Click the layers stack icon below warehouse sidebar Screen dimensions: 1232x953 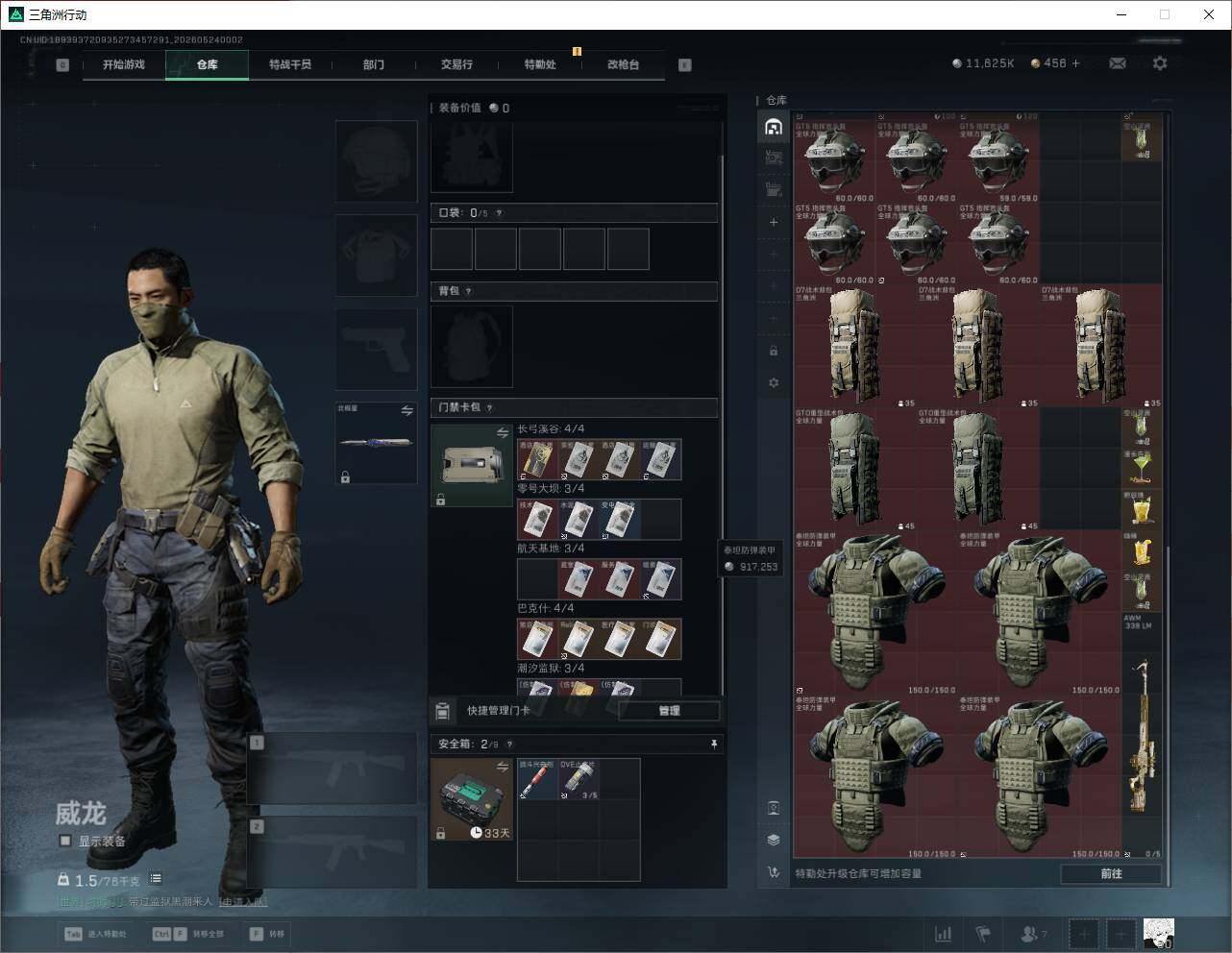(774, 840)
